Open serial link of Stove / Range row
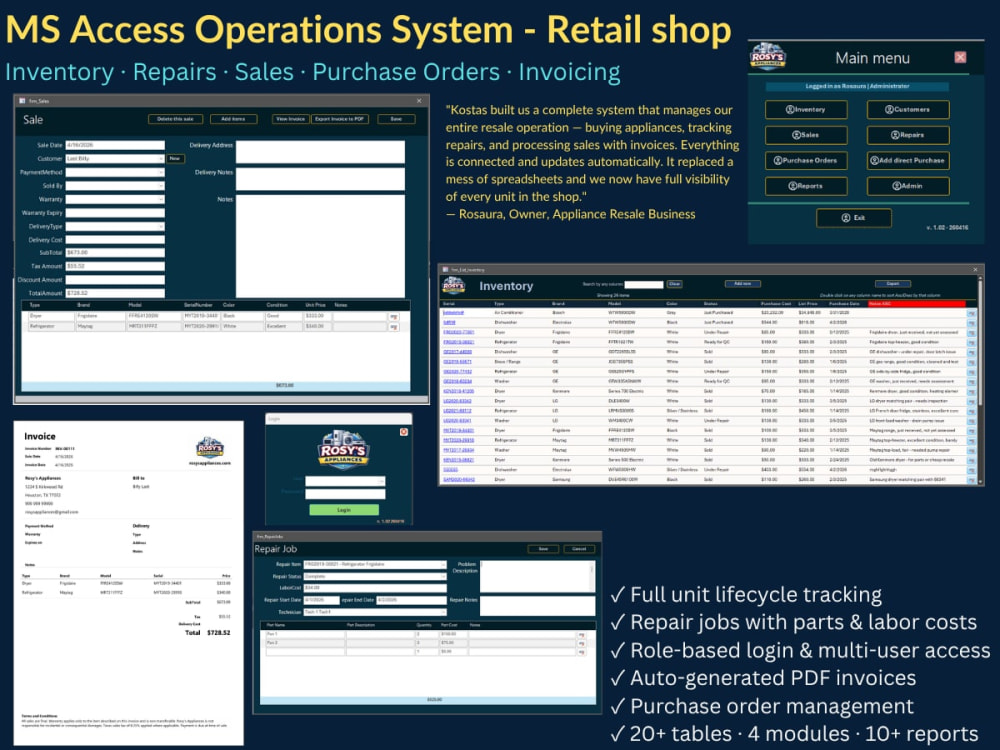This screenshot has height=750, width=1000. 458,362
